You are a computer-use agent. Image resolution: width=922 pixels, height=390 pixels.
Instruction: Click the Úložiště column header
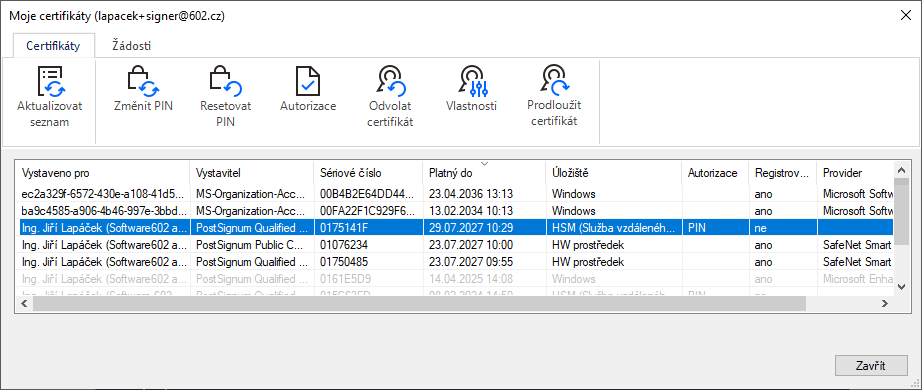(613, 173)
